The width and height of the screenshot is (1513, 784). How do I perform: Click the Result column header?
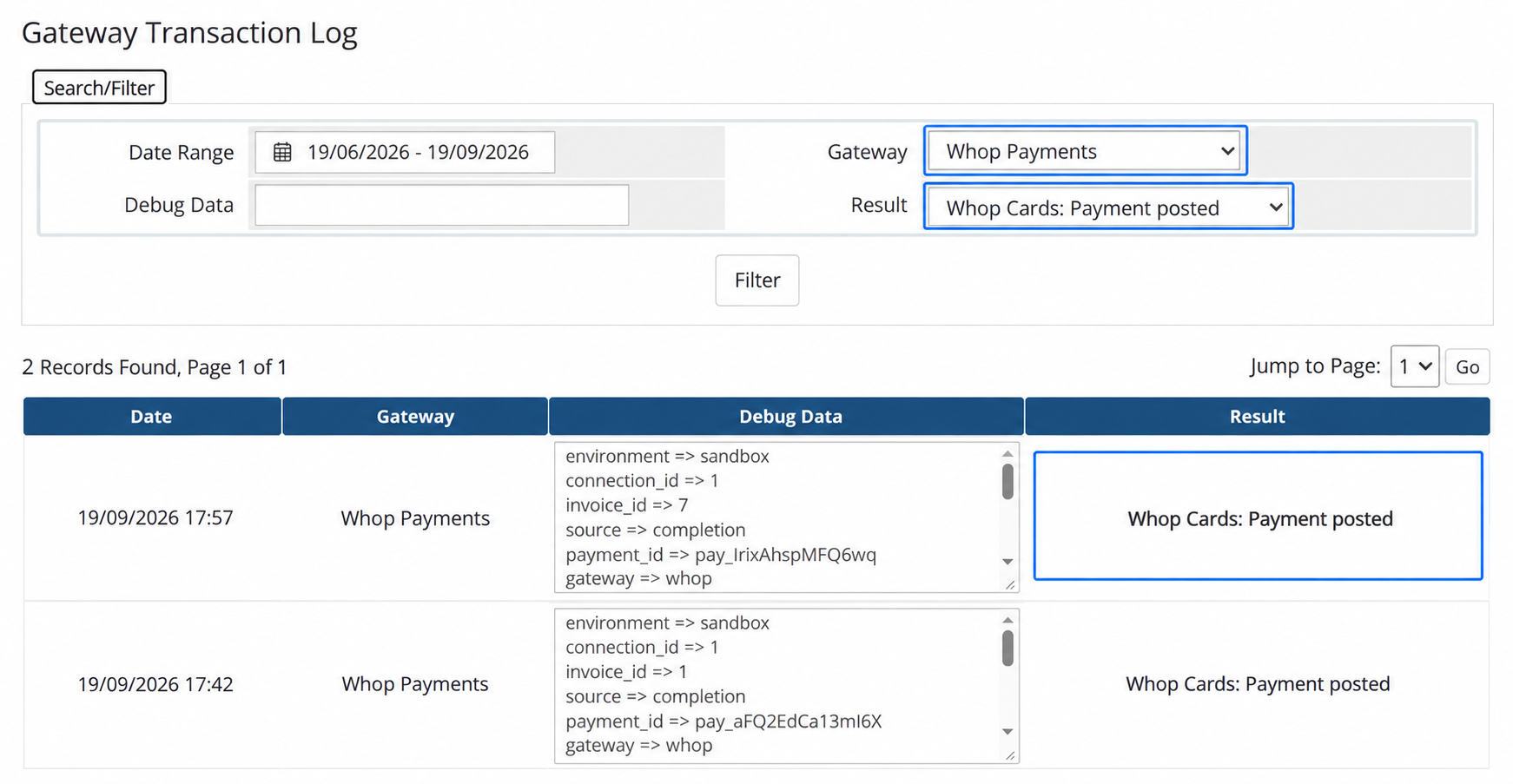[1257, 416]
